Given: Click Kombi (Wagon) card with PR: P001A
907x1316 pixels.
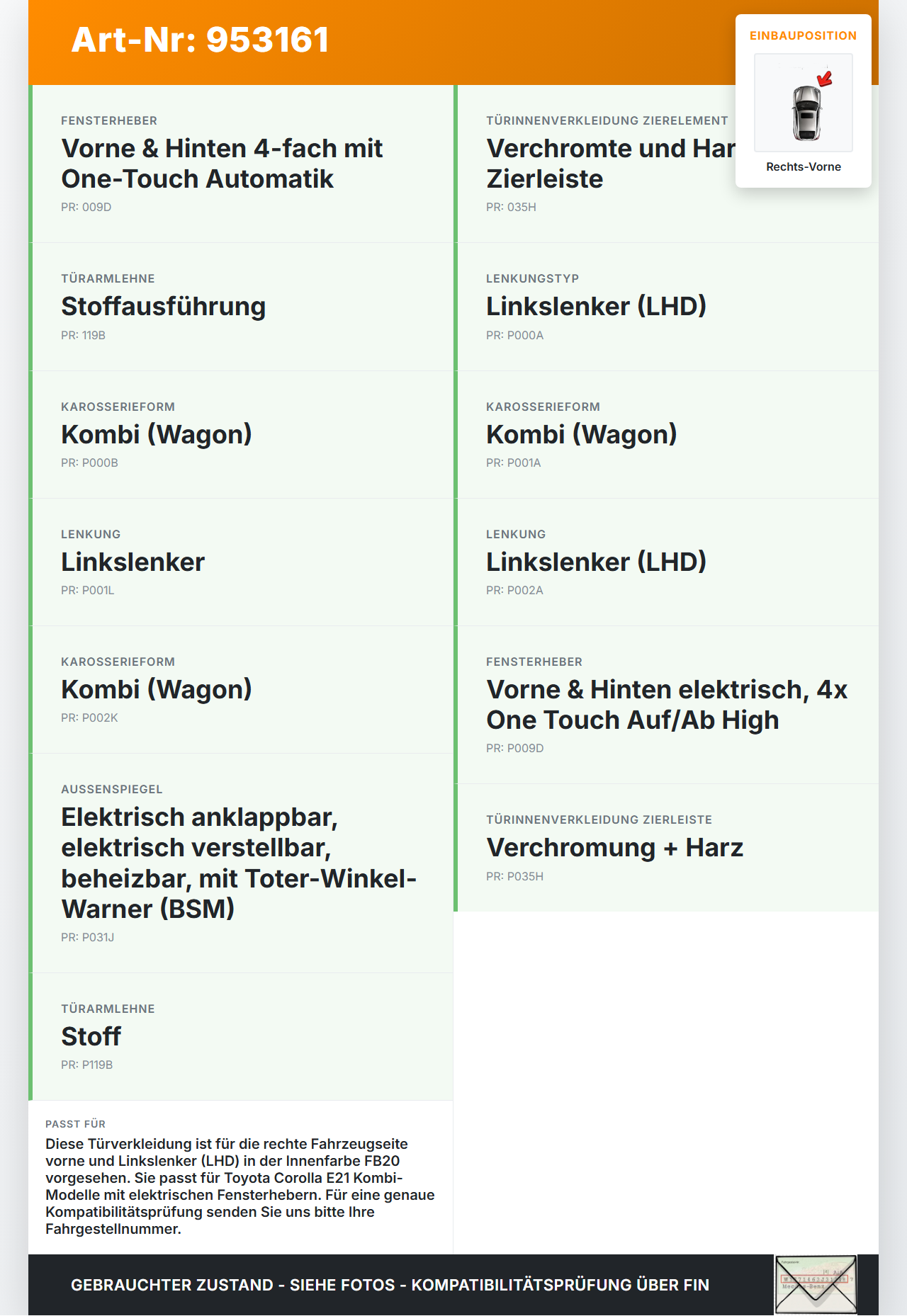Looking at the screenshot, I should [666, 435].
